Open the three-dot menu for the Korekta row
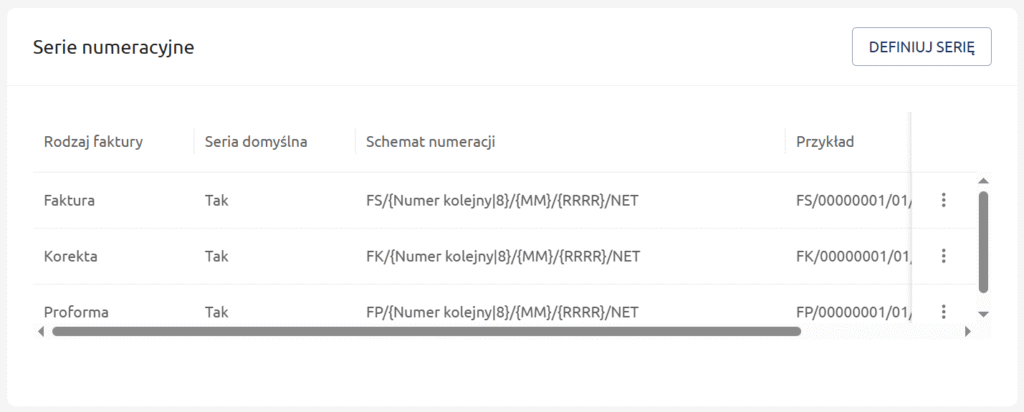Viewport: 1024px width, 412px height. (x=943, y=256)
